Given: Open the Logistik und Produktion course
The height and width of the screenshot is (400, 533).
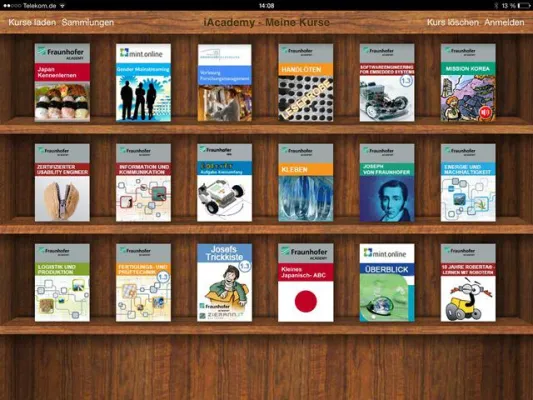Looking at the screenshot, I should click(x=62, y=282).
